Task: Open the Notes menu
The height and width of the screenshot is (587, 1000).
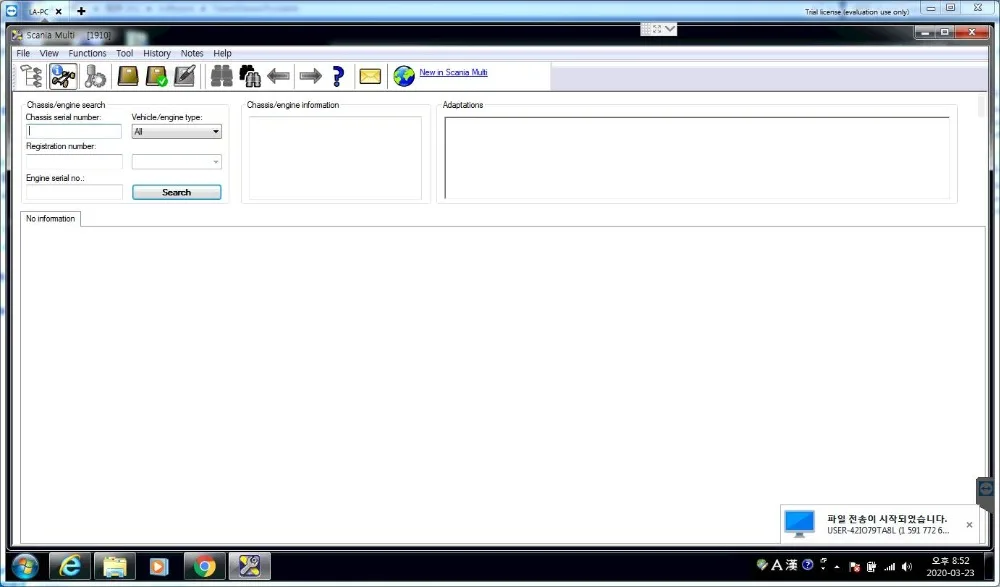Action: [x=192, y=53]
